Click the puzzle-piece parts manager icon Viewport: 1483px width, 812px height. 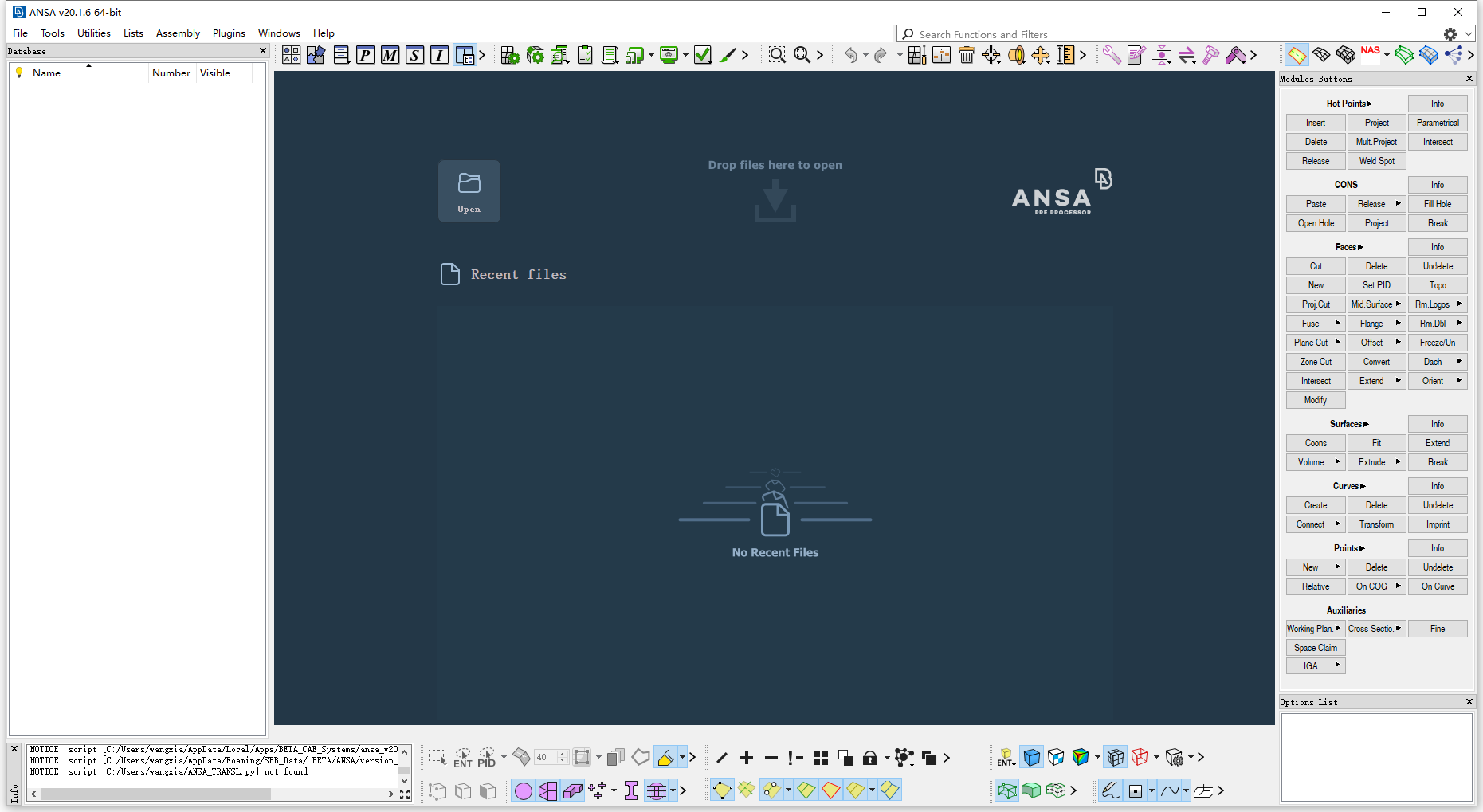[316, 55]
